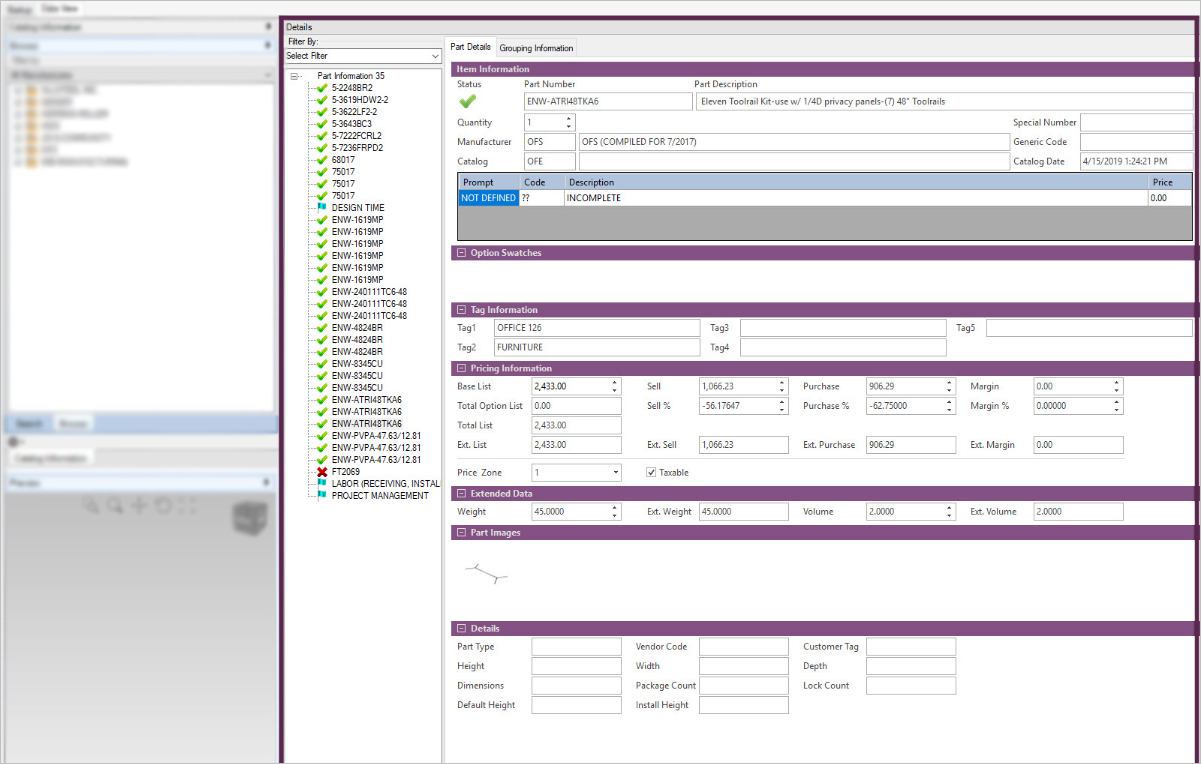Click the Tag2 field showing FURNITURE
Screen dimensions: 1201x764
pyautogui.click(x=597, y=347)
